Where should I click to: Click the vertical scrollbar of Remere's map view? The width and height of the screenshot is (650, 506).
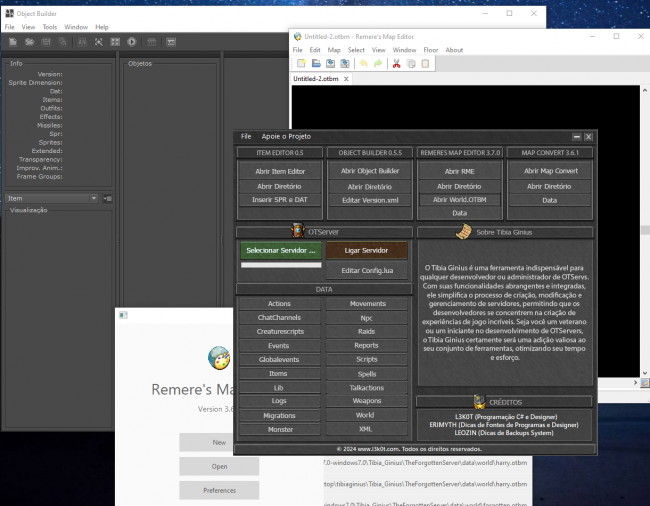click(x=645, y=230)
